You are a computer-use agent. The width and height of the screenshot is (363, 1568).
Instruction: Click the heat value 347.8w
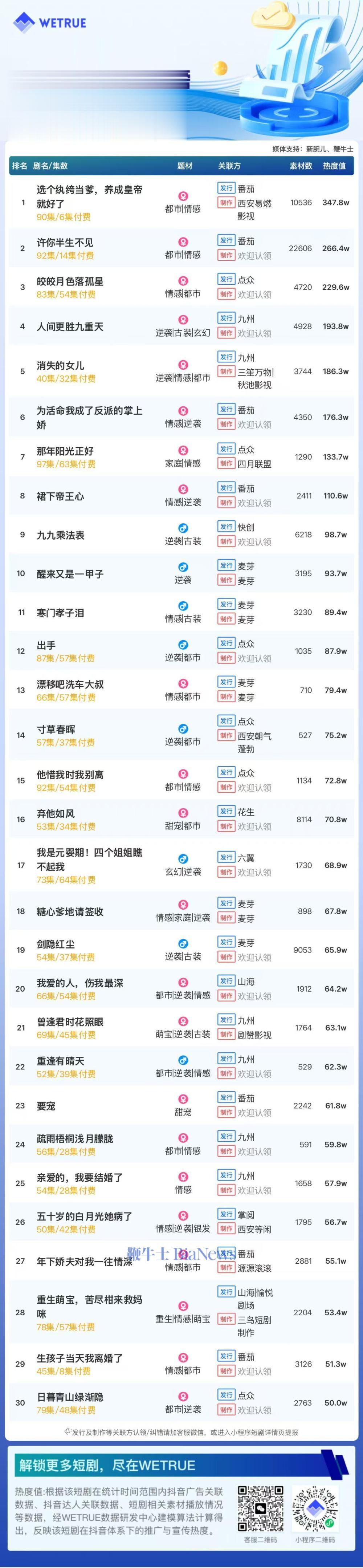(x=336, y=203)
